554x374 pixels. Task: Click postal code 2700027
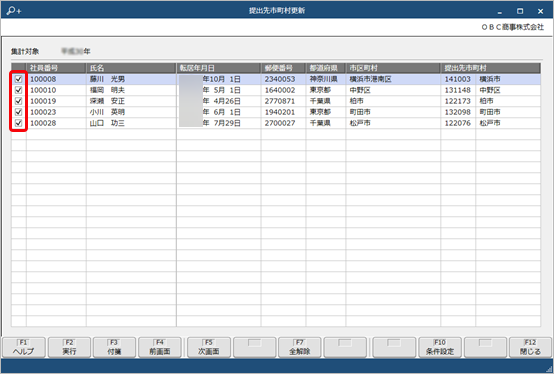click(280, 123)
